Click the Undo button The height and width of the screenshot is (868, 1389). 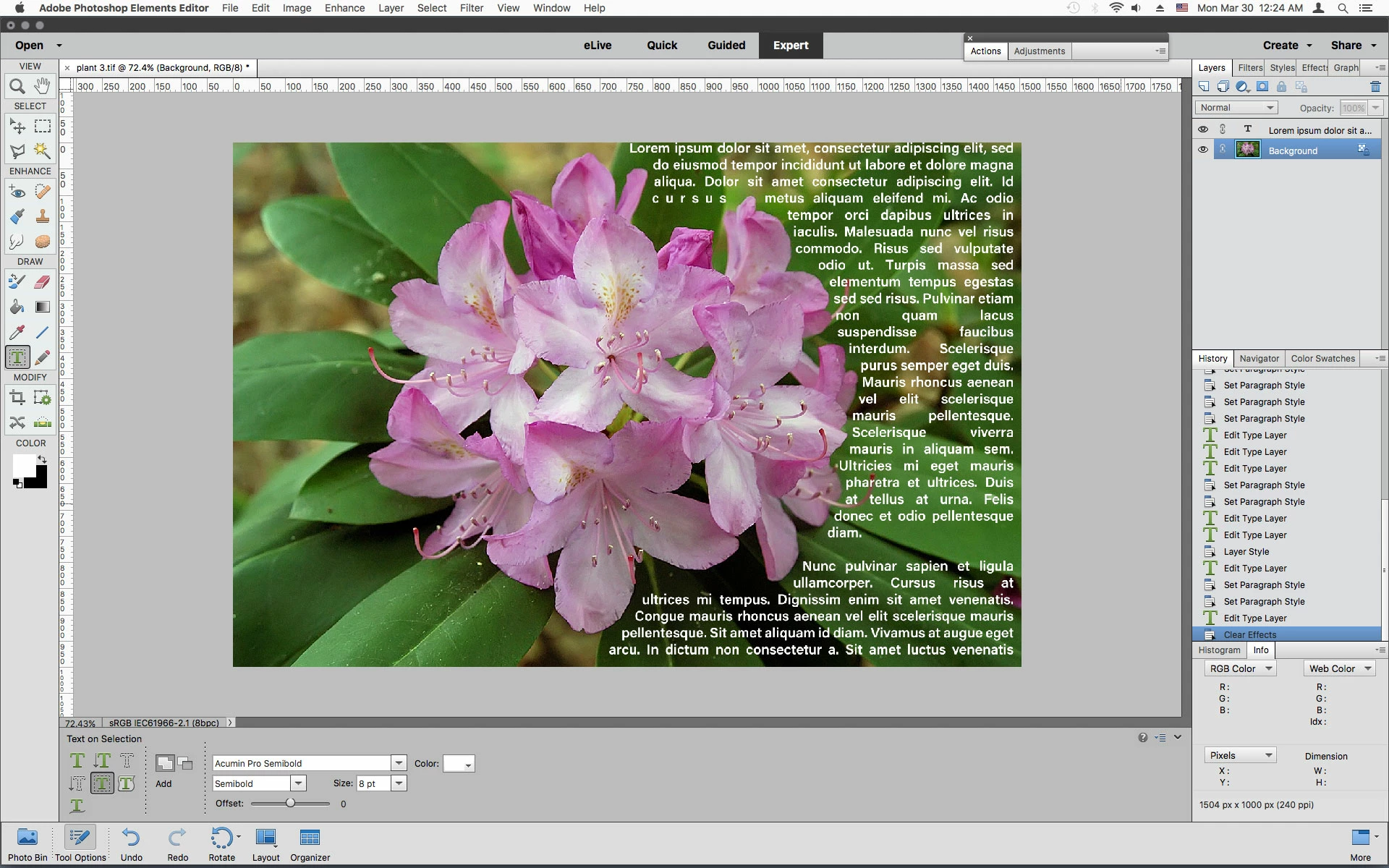(131, 844)
